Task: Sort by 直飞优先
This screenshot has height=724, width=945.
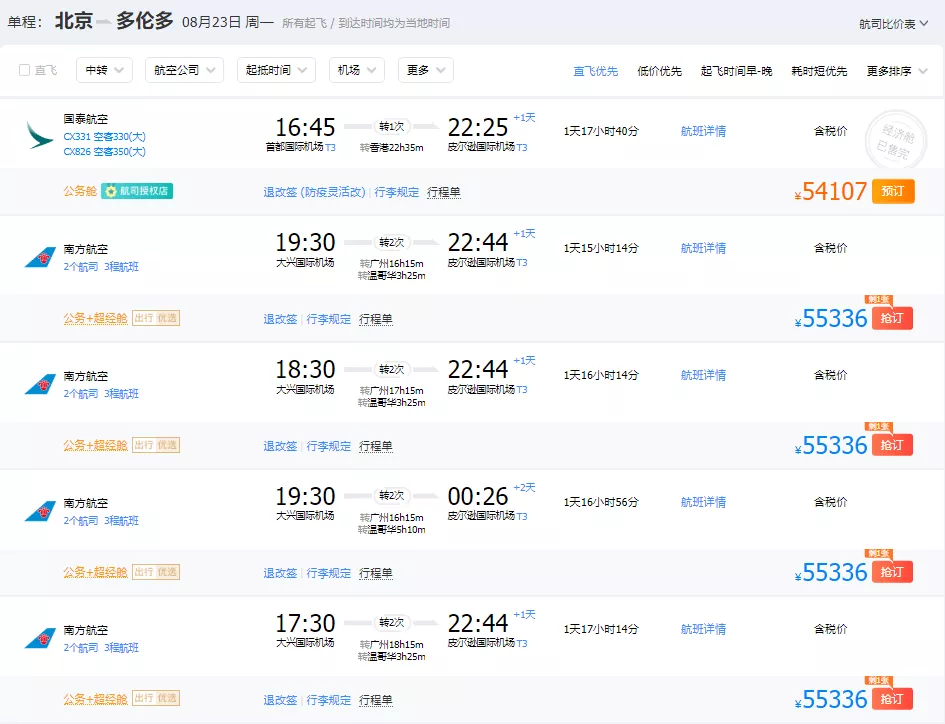Action: pyautogui.click(x=595, y=71)
